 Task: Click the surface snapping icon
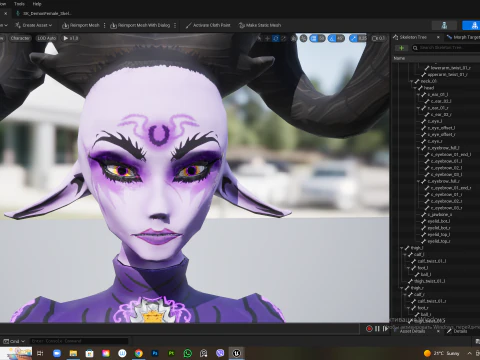coord(303,39)
